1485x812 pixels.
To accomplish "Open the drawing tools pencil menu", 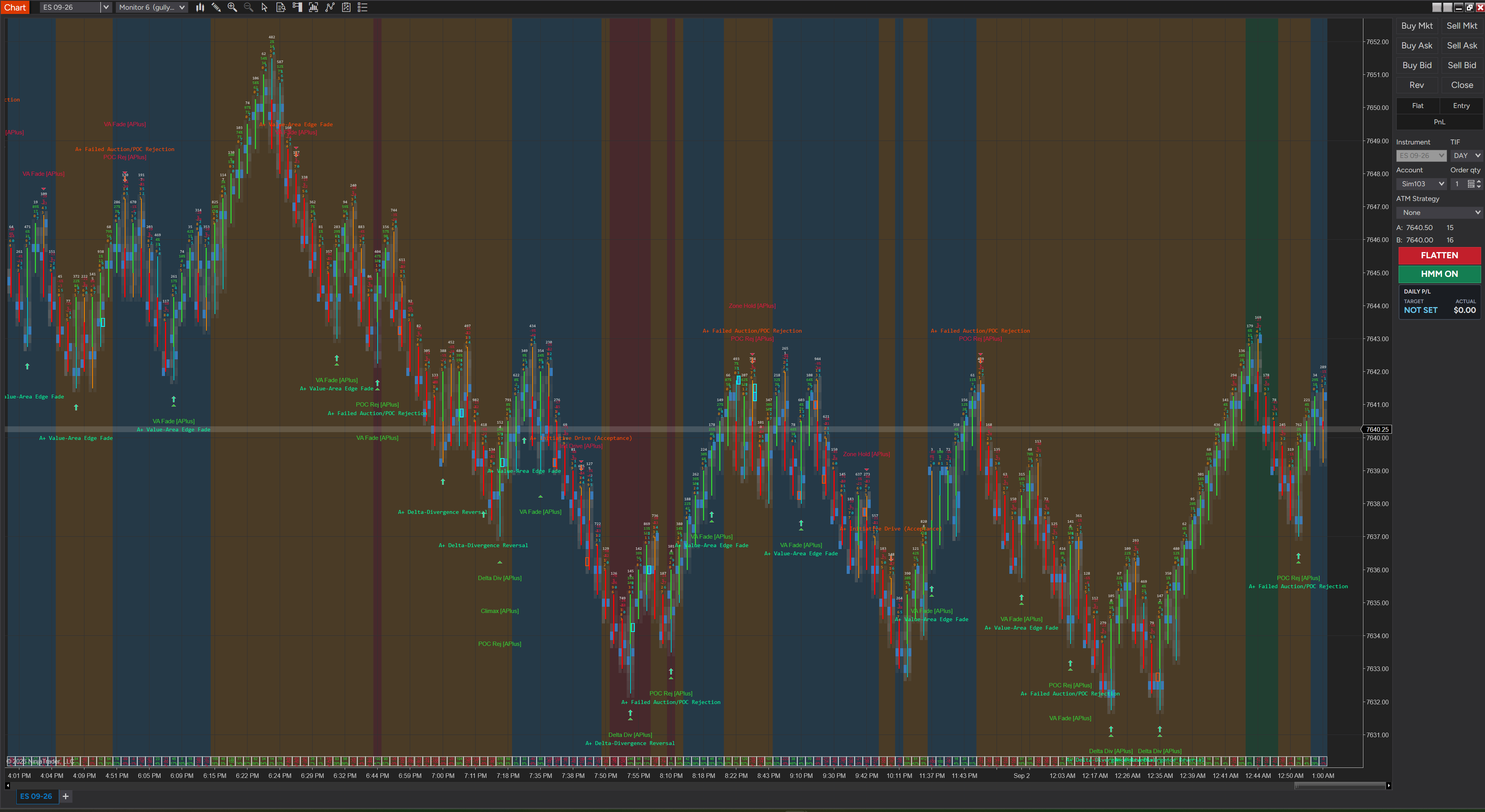I will (x=216, y=7).
